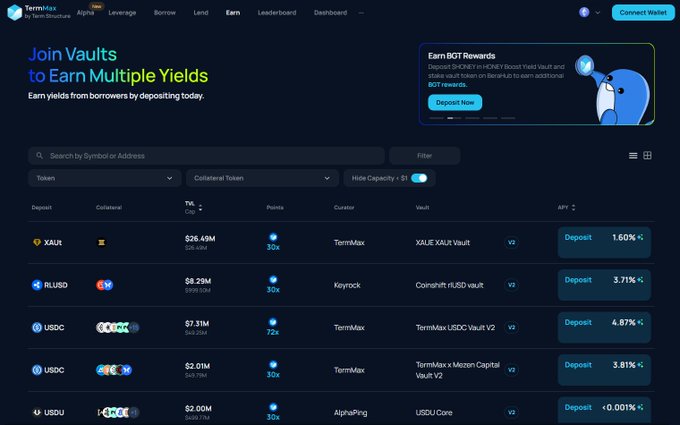The image size is (680, 425).
Task: Click V2 badge of USDU Core
Action: [x=512, y=412]
